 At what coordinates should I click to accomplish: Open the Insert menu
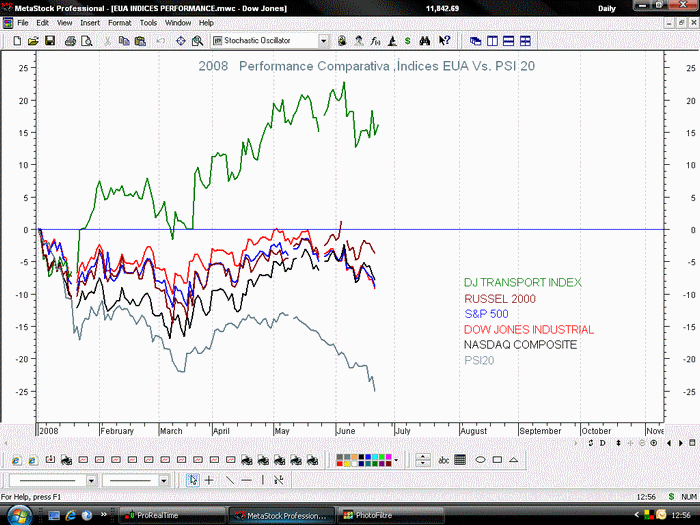point(90,23)
